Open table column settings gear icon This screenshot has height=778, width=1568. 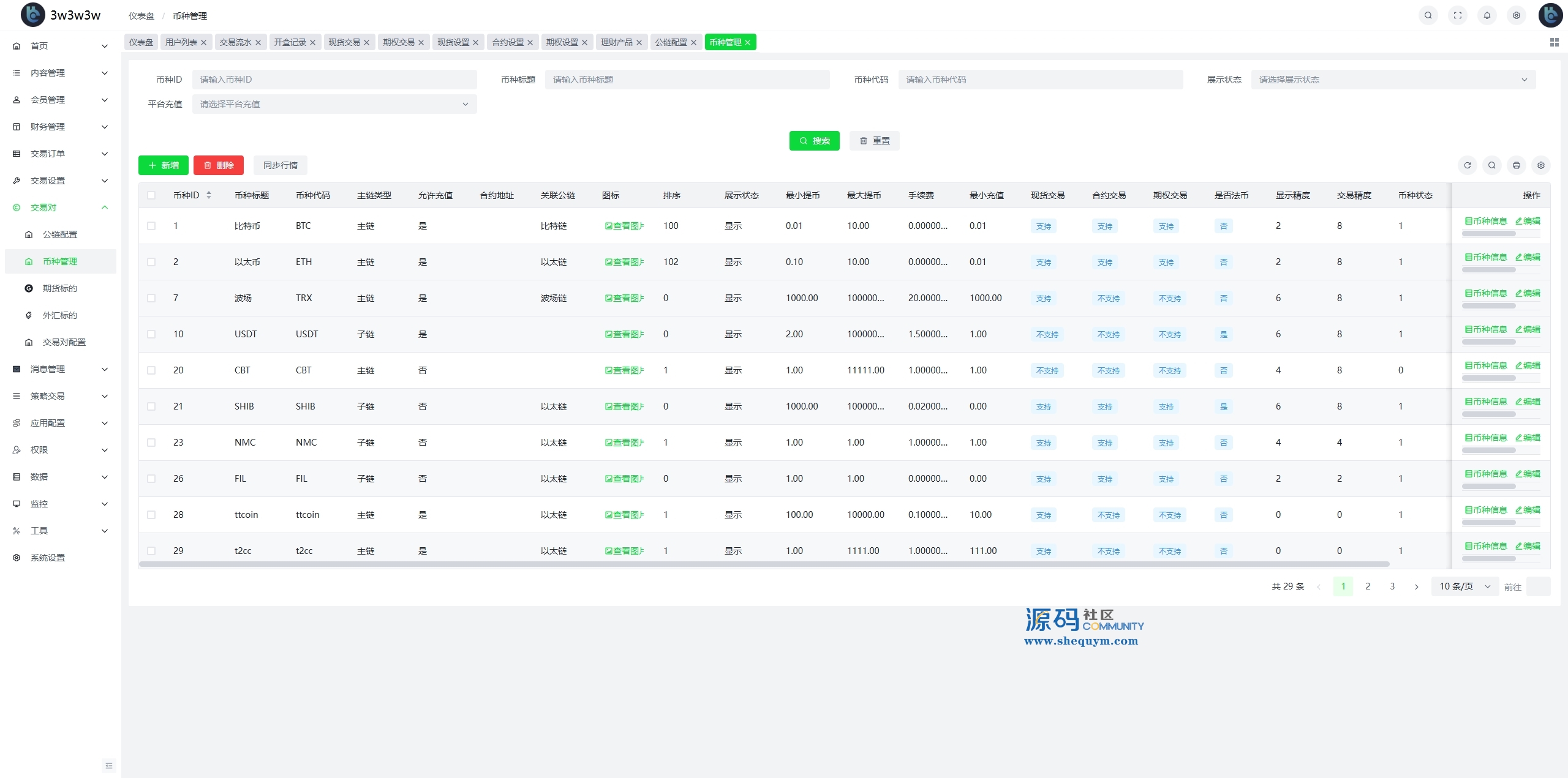pyautogui.click(x=1540, y=165)
